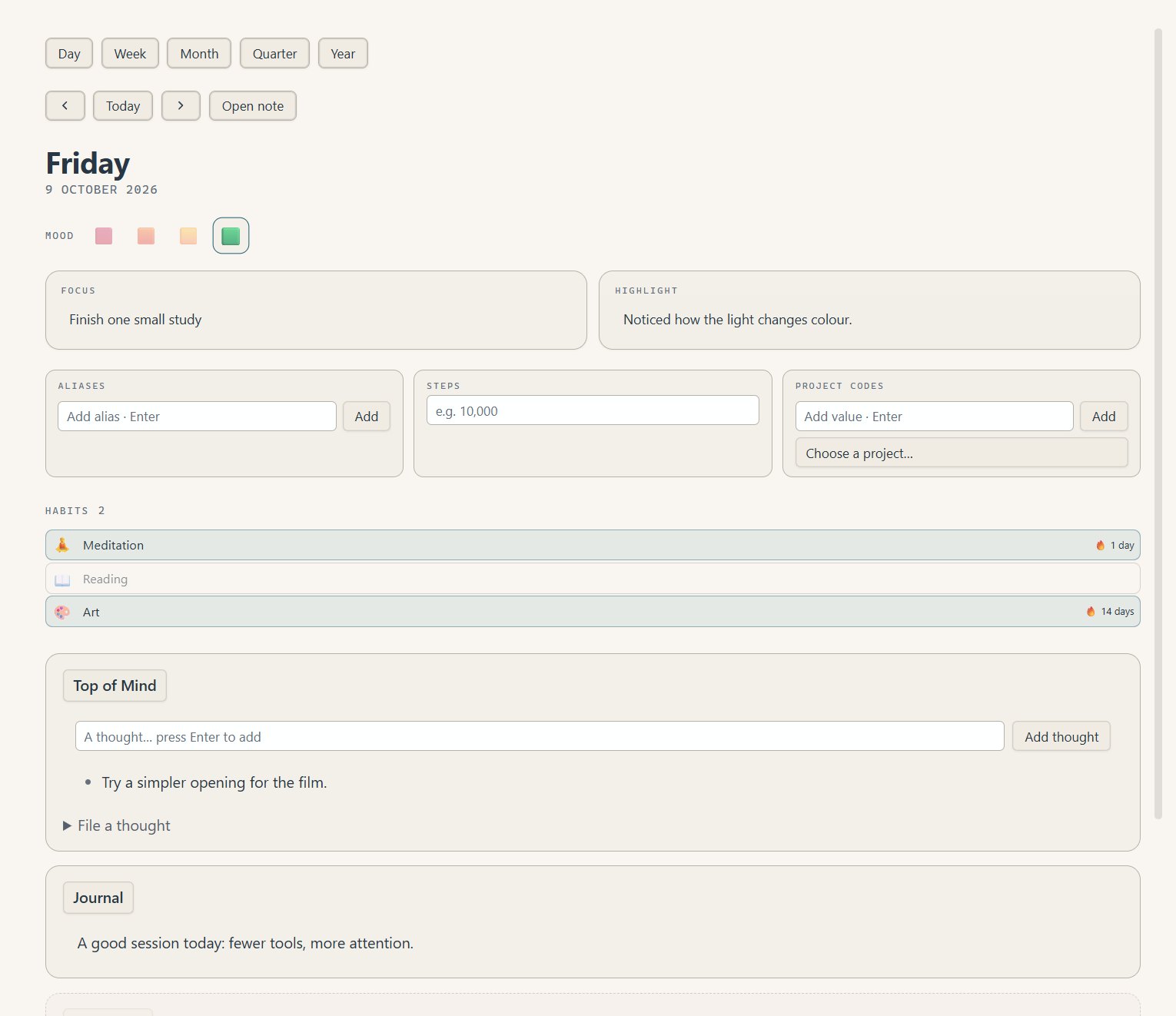This screenshot has height=1016, width=1176.
Task: Click Add button in Aliases card
Action: pyautogui.click(x=367, y=417)
